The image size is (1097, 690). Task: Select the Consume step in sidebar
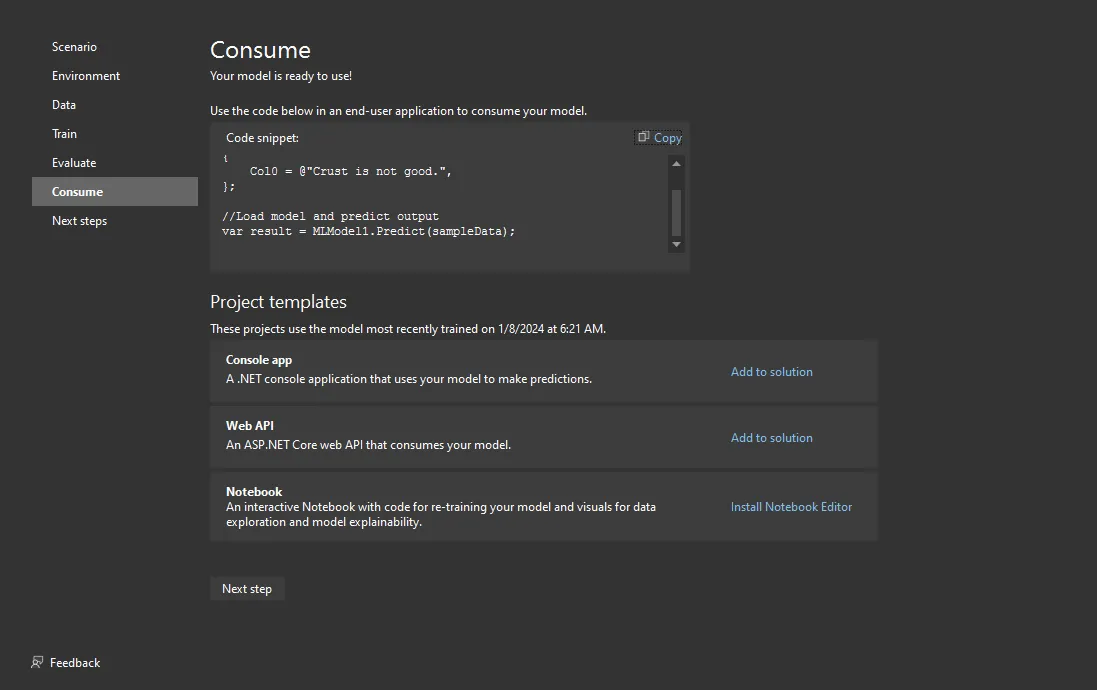pos(77,192)
